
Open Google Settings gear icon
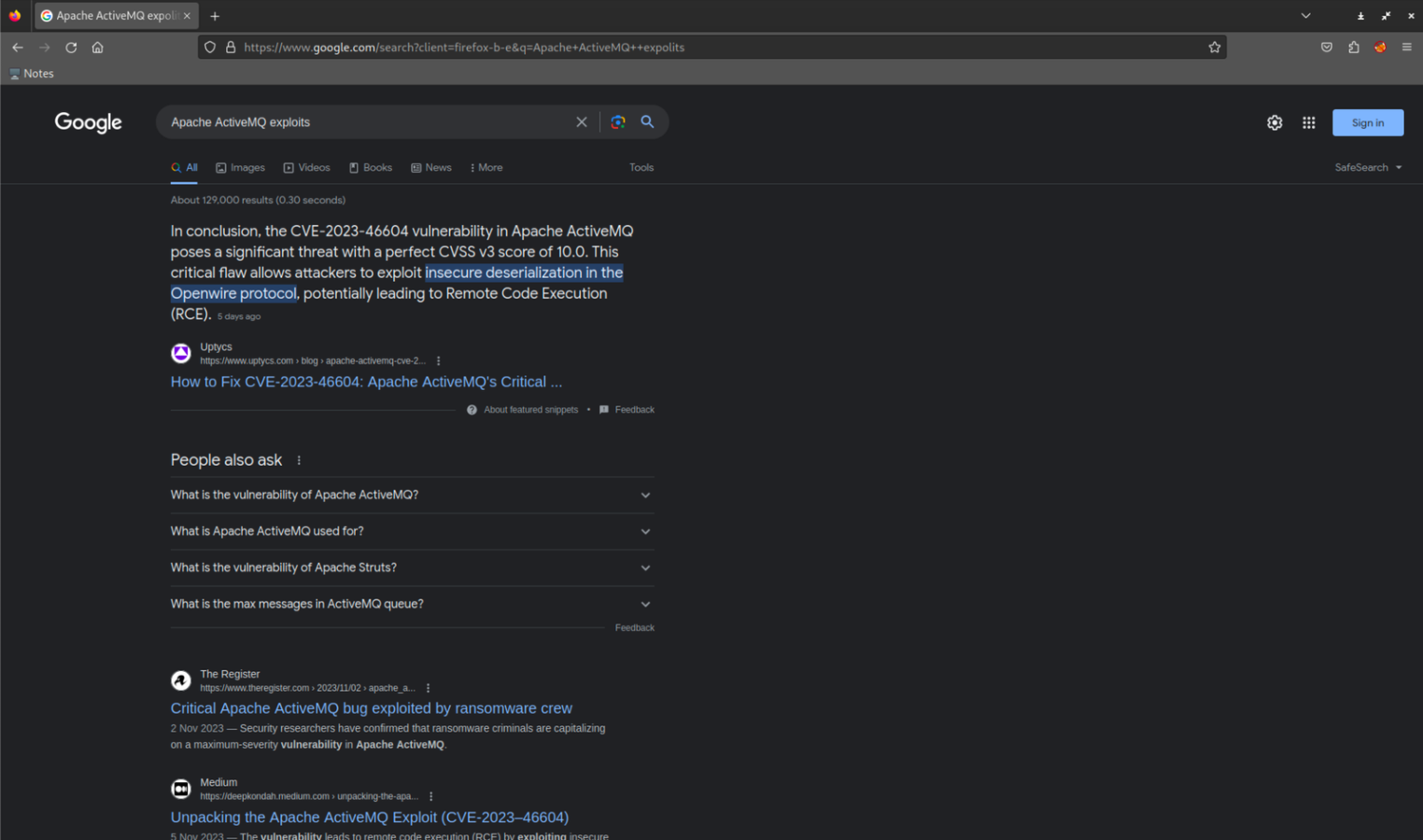click(1275, 123)
